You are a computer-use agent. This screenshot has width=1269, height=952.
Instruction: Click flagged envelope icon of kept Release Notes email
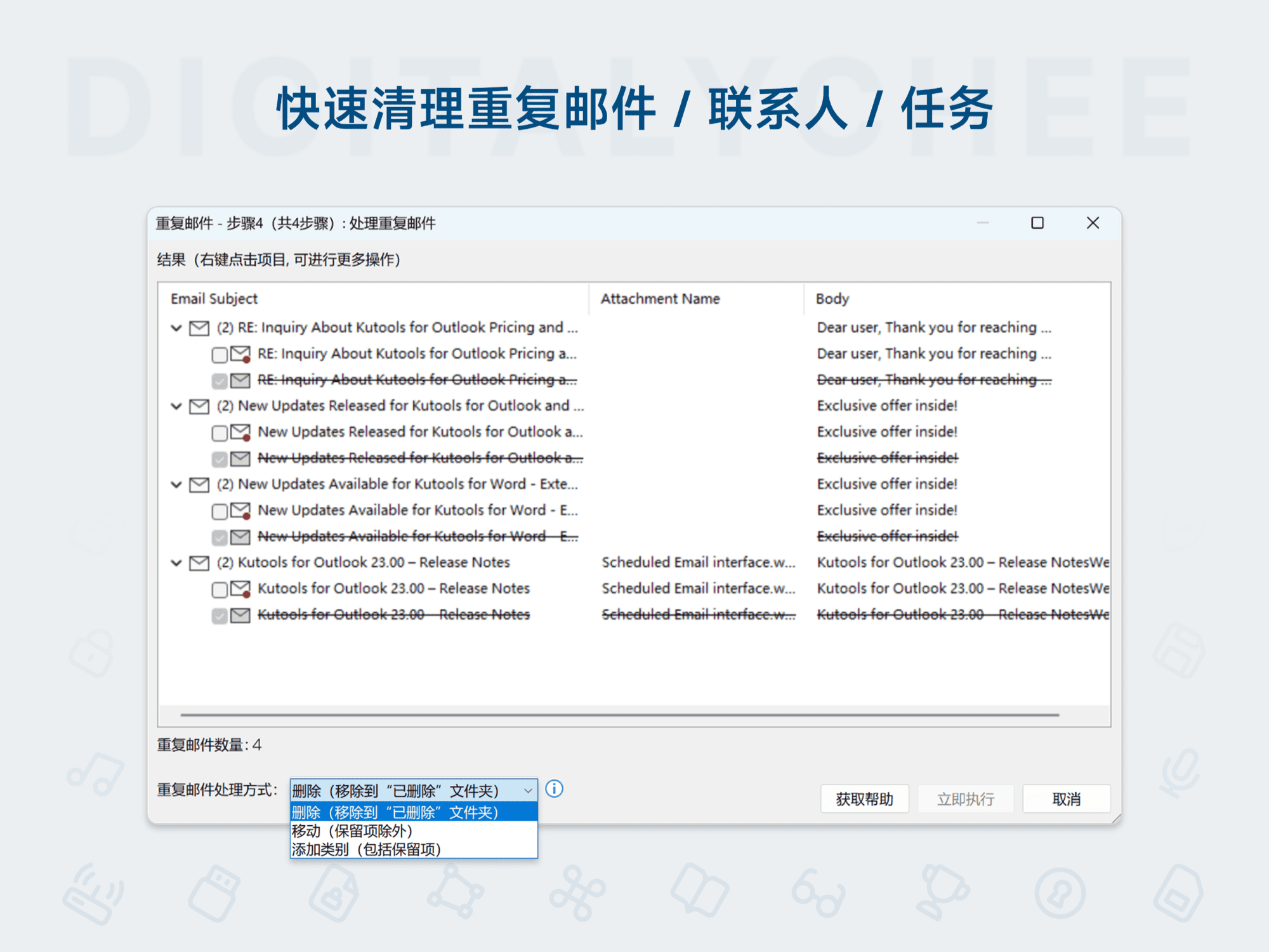240,589
